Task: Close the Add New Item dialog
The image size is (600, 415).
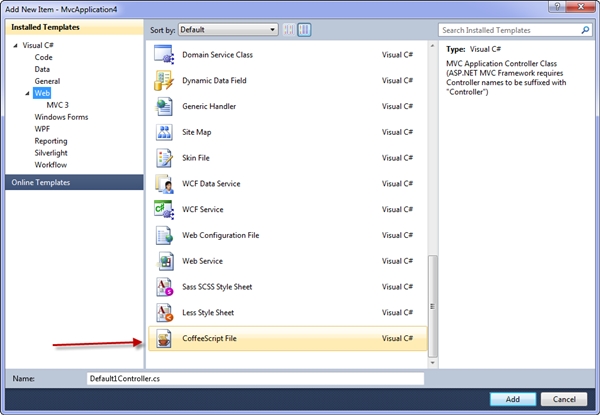Action: click(581, 7)
